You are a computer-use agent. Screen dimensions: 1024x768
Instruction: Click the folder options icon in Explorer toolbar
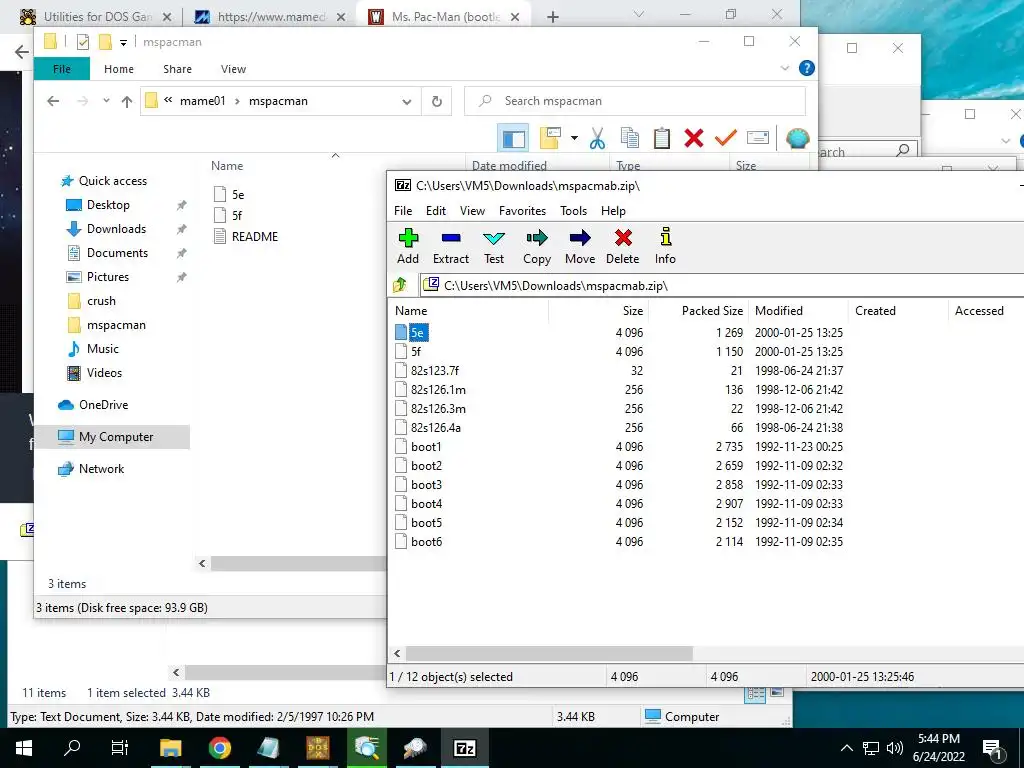pyautogui.click(x=551, y=138)
